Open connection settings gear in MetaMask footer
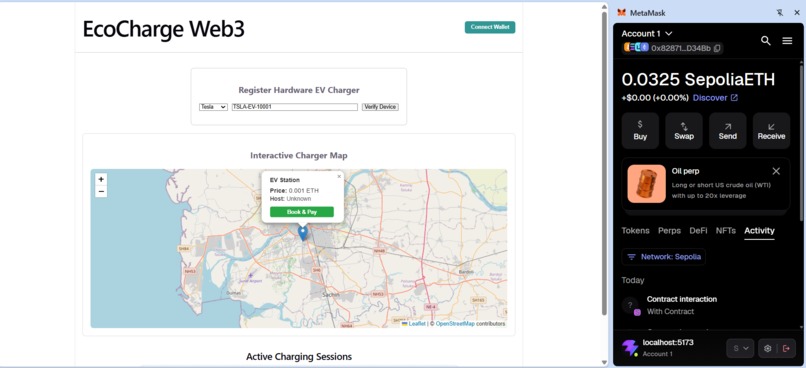The image size is (806, 368). pos(767,348)
